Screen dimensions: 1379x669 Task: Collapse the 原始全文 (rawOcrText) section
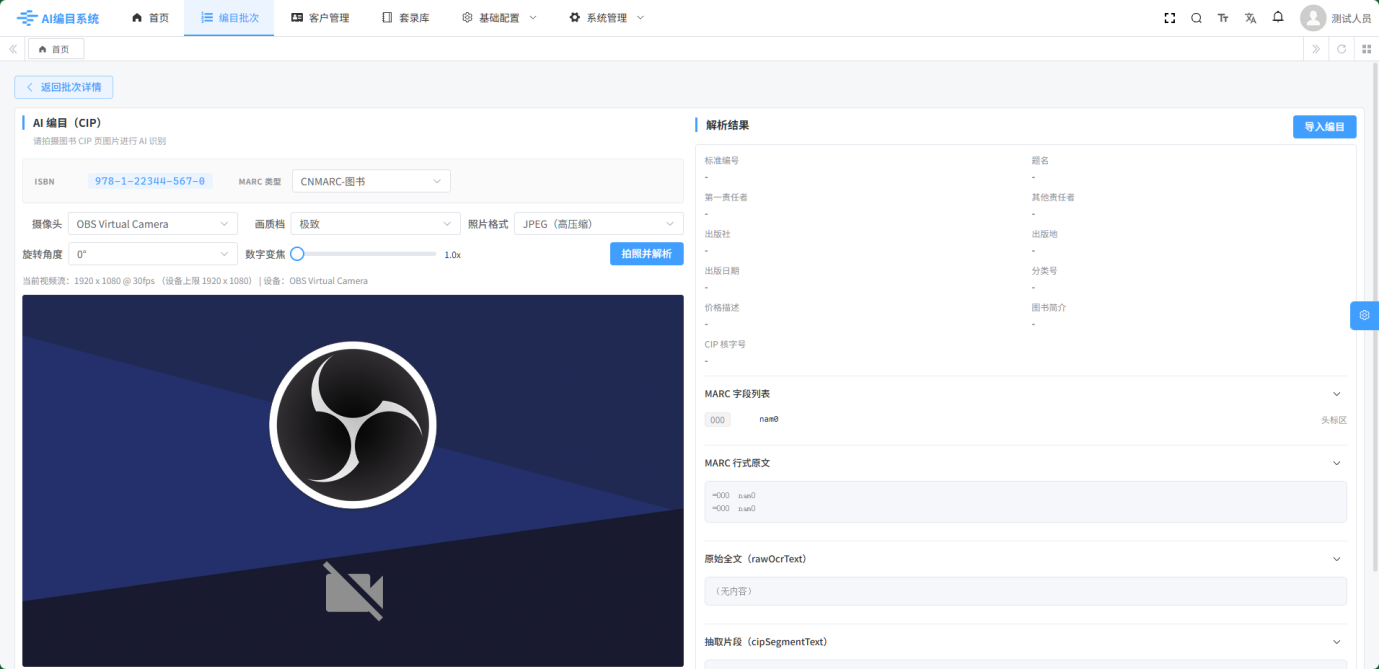1336,559
